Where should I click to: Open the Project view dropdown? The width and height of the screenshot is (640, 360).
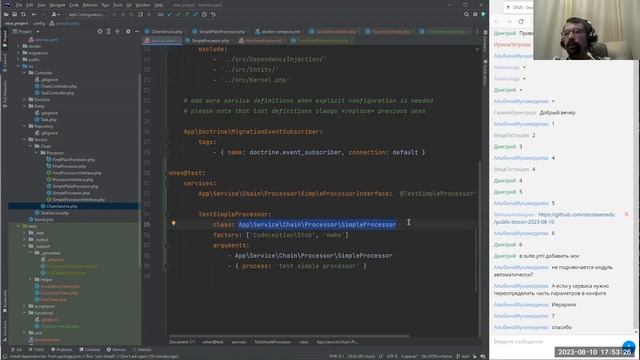click(26, 31)
